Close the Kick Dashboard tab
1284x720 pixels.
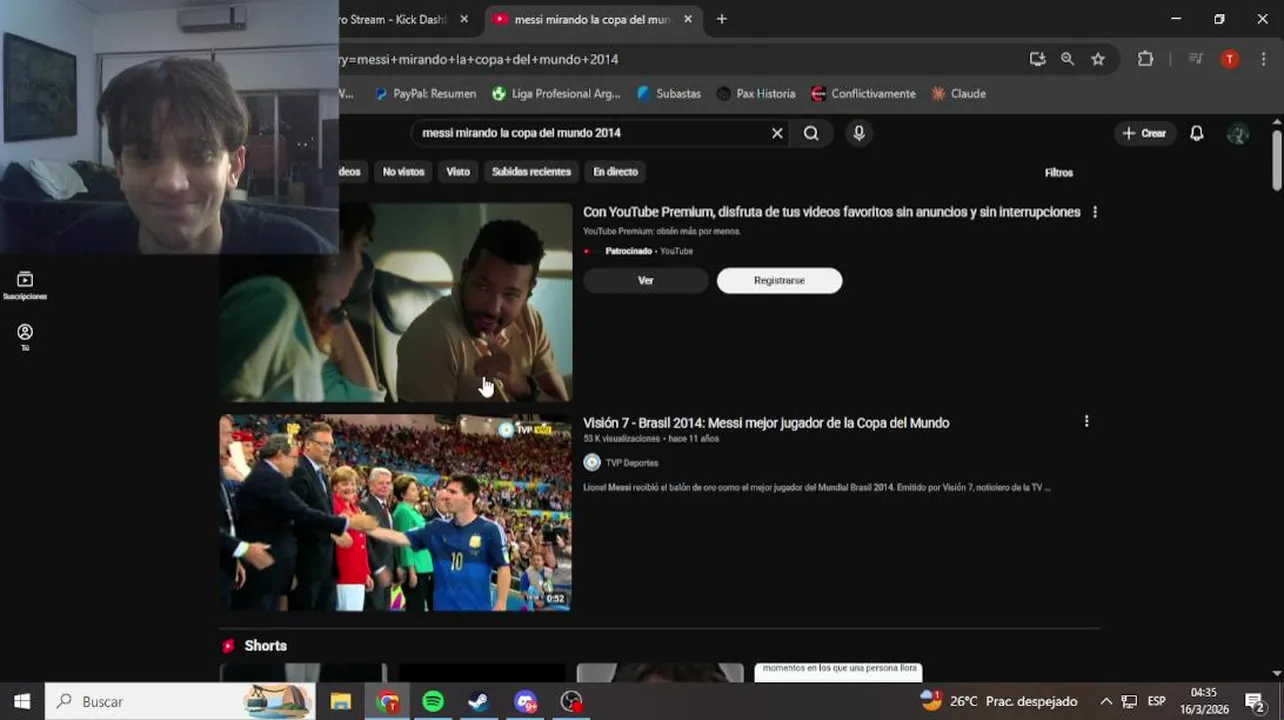pos(464,19)
